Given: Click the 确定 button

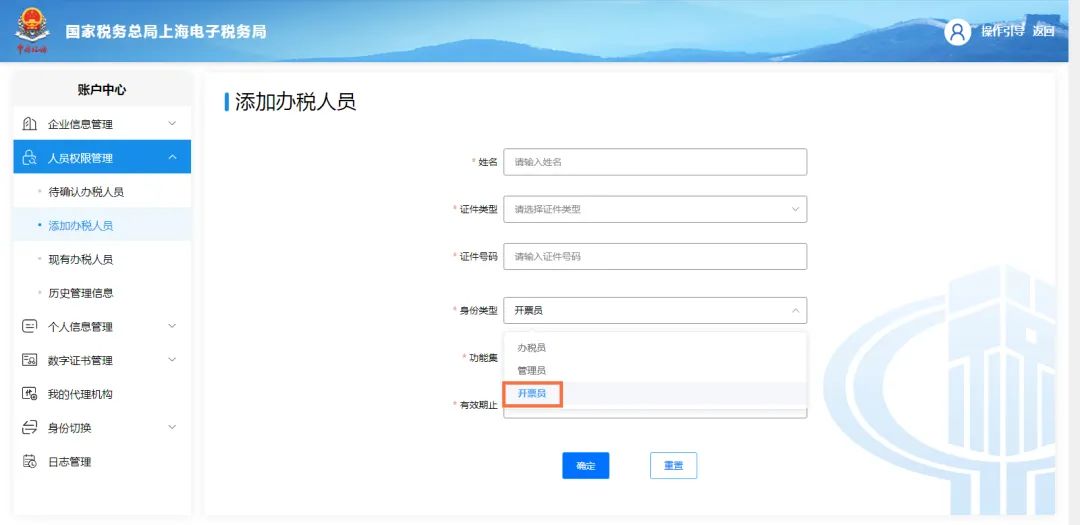Looking at the screenshot, I should click(x=585, y=466).
